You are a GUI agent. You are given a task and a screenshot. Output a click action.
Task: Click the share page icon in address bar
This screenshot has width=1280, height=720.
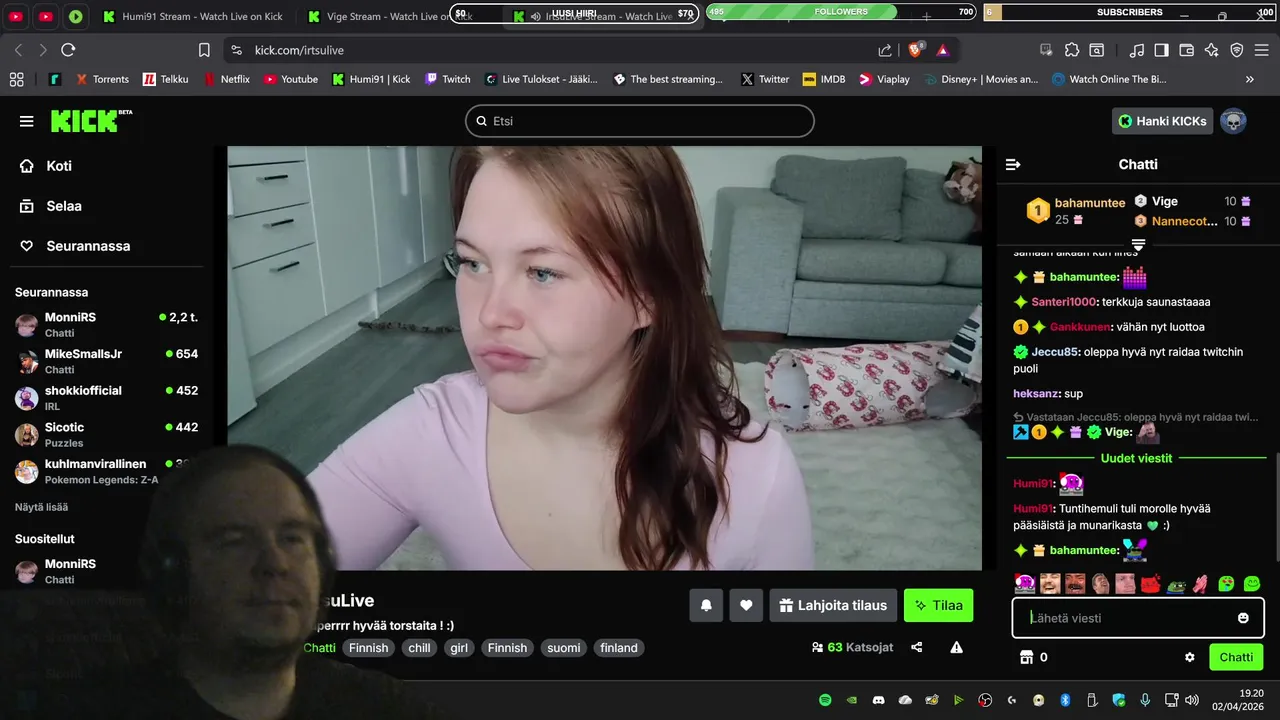coord(885,50)
